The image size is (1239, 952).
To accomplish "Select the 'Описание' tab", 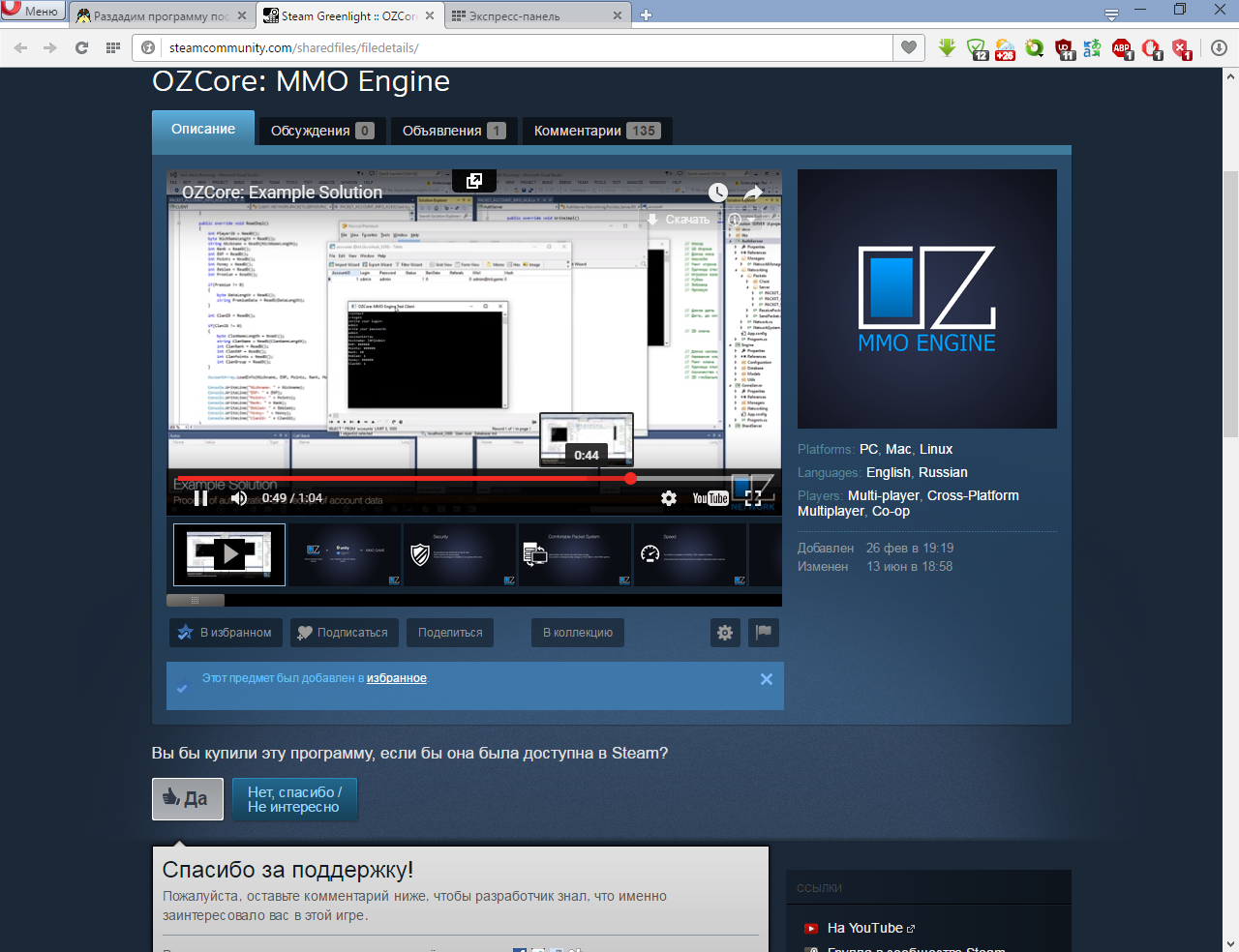I will point(203,129).
